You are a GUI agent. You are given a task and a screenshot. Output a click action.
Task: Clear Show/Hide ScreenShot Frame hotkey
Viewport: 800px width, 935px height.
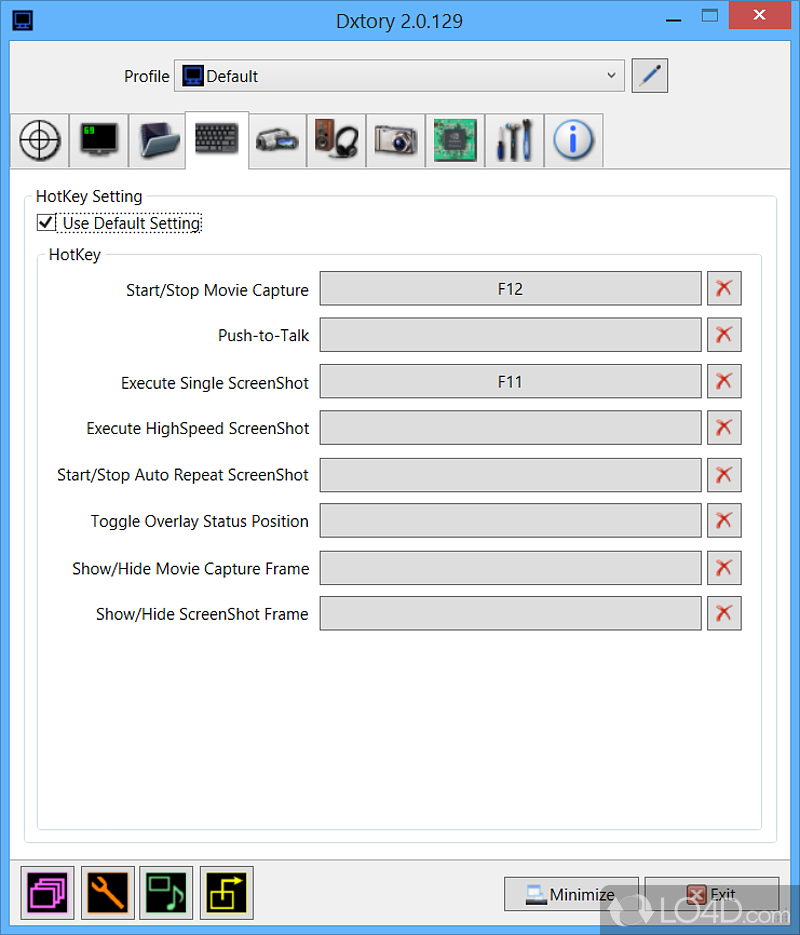[x=724, y=614]
